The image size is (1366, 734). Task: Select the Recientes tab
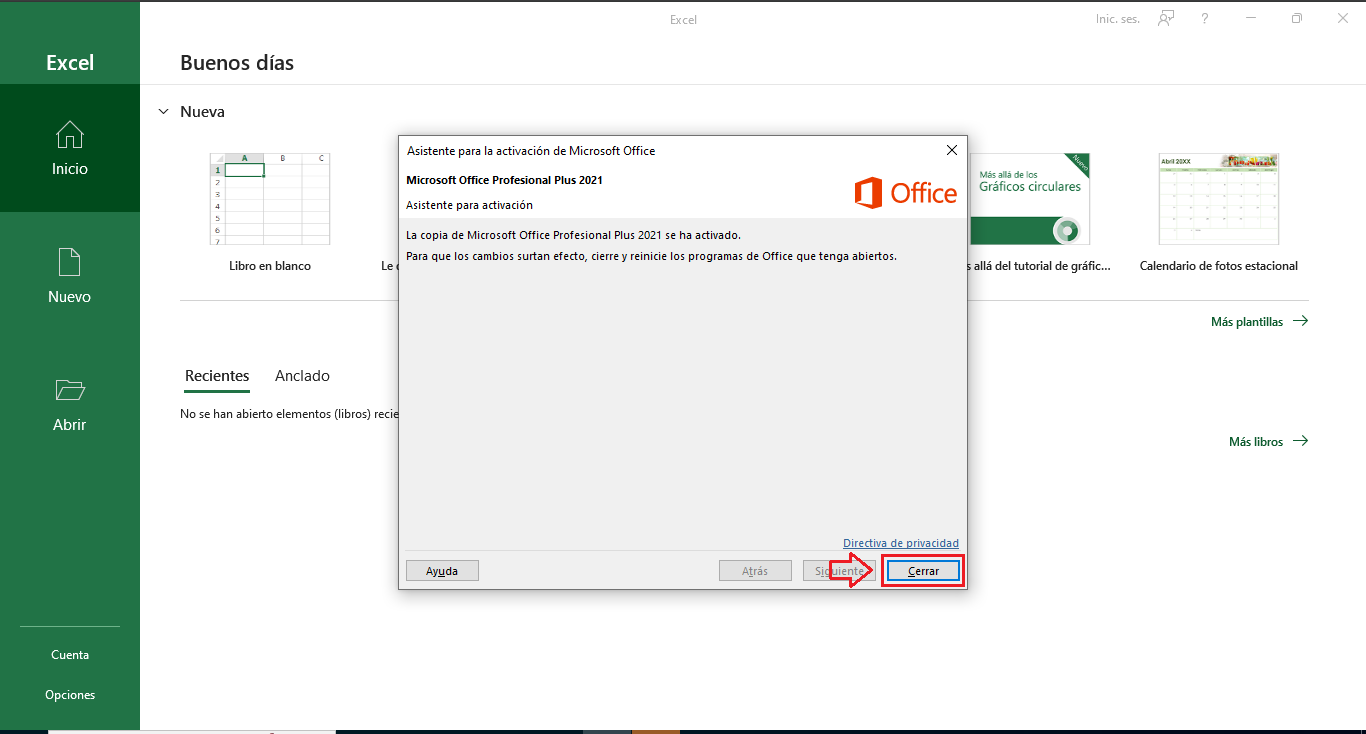point(217,376)
